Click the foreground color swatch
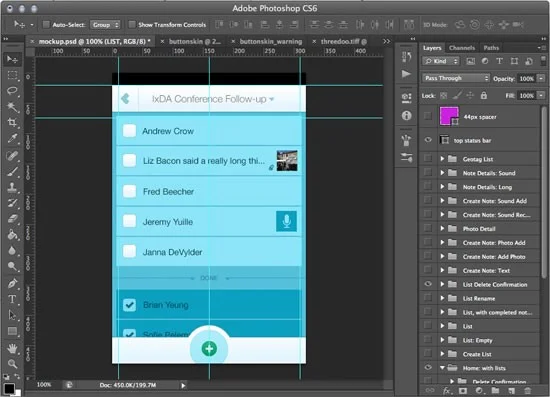 [9, 388]
